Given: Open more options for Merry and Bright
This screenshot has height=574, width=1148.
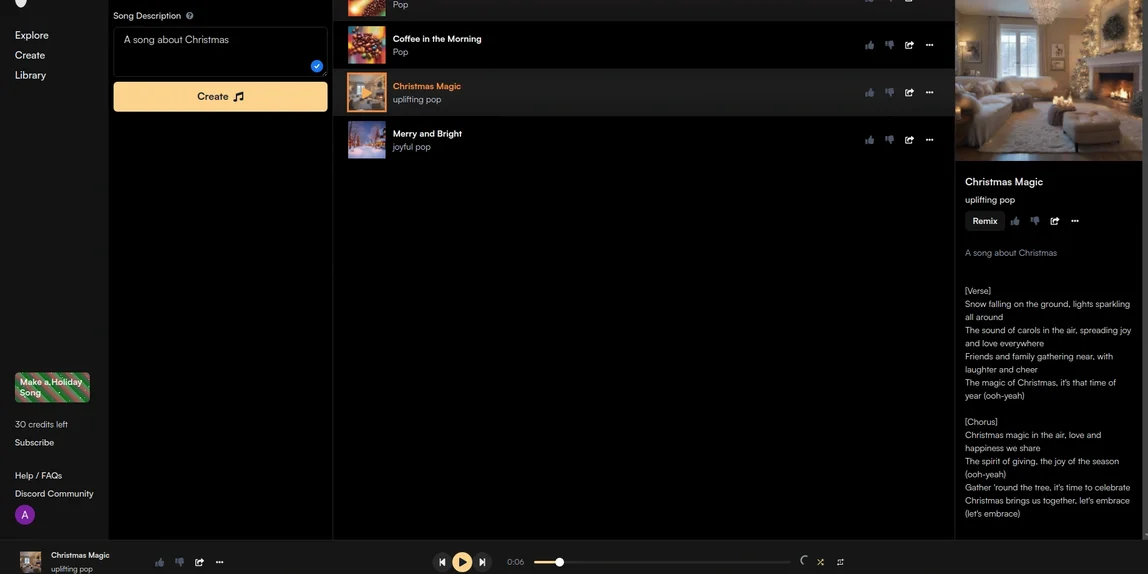Looking at the screenshot, I should (x=929, y=140).
